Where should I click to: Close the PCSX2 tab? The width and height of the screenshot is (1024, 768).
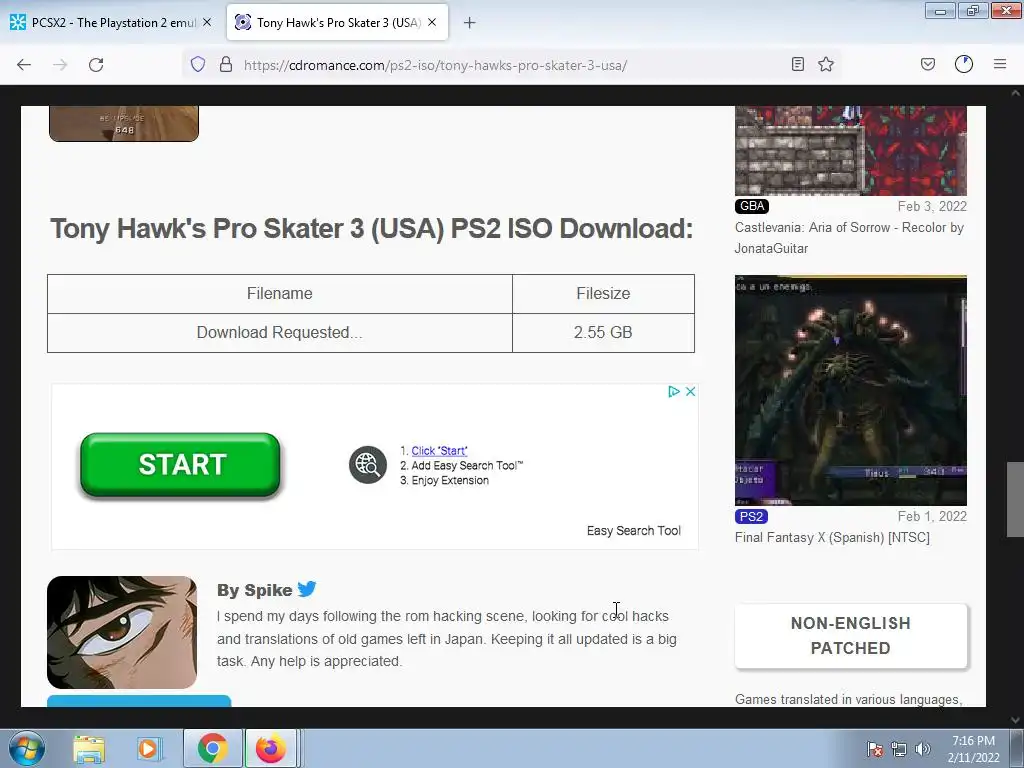[207, 22]
